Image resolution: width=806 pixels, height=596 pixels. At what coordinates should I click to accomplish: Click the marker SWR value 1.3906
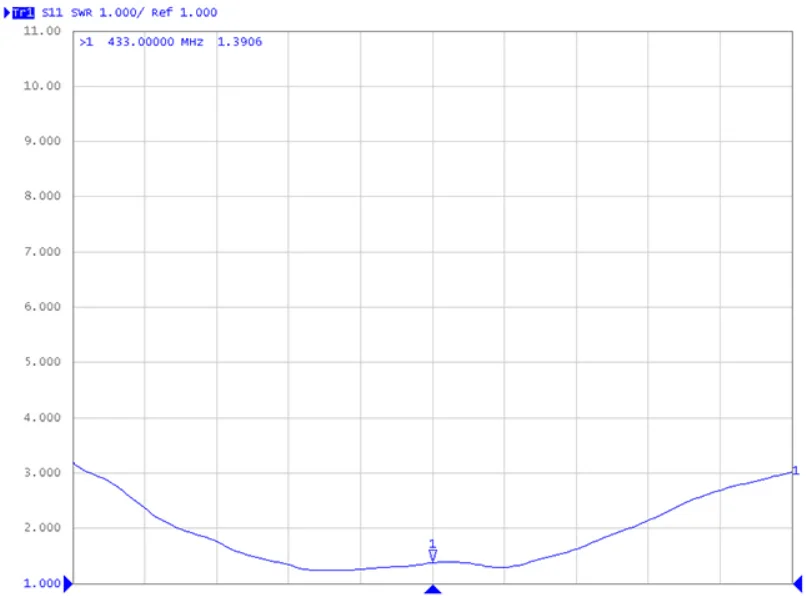pyautogui.click(x=240, y=42)
